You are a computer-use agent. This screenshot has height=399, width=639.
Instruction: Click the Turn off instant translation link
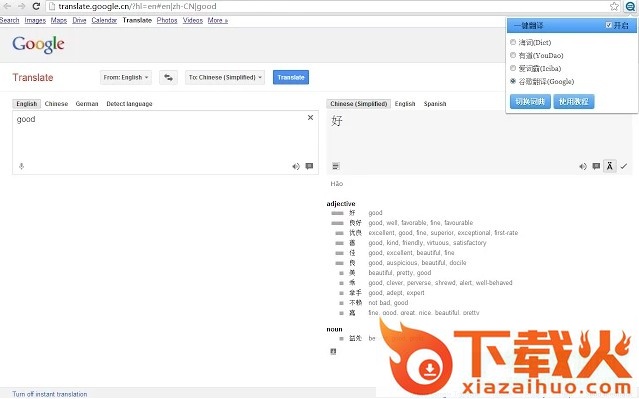(x=49, y=394)
